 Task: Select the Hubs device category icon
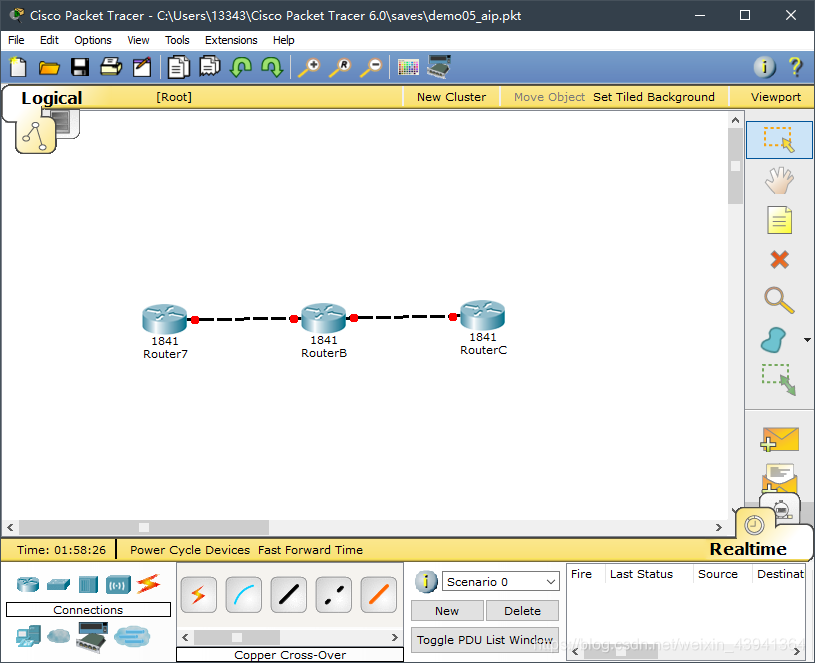[88, 585]
